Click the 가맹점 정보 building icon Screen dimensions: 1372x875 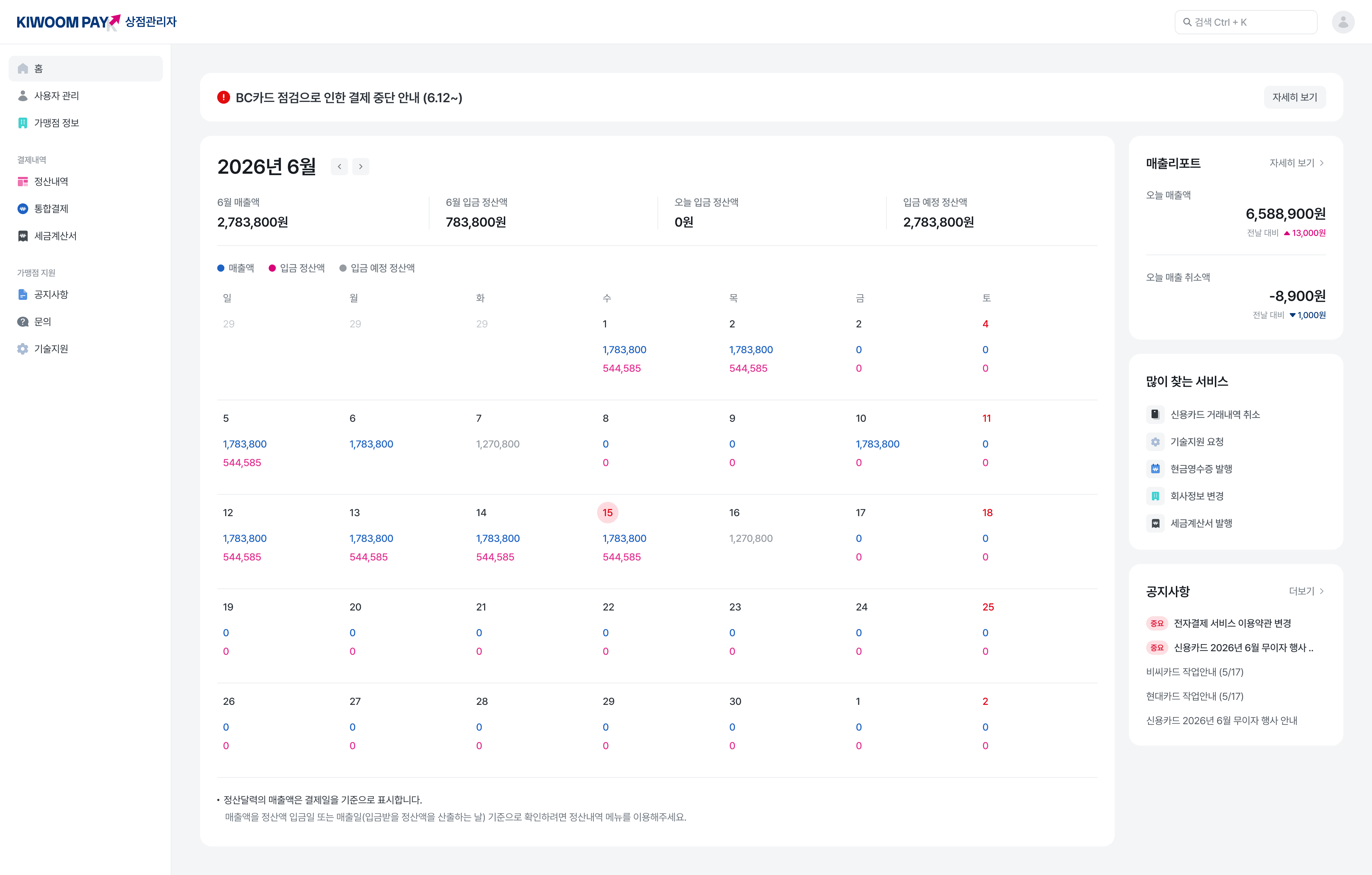point(23,123)
